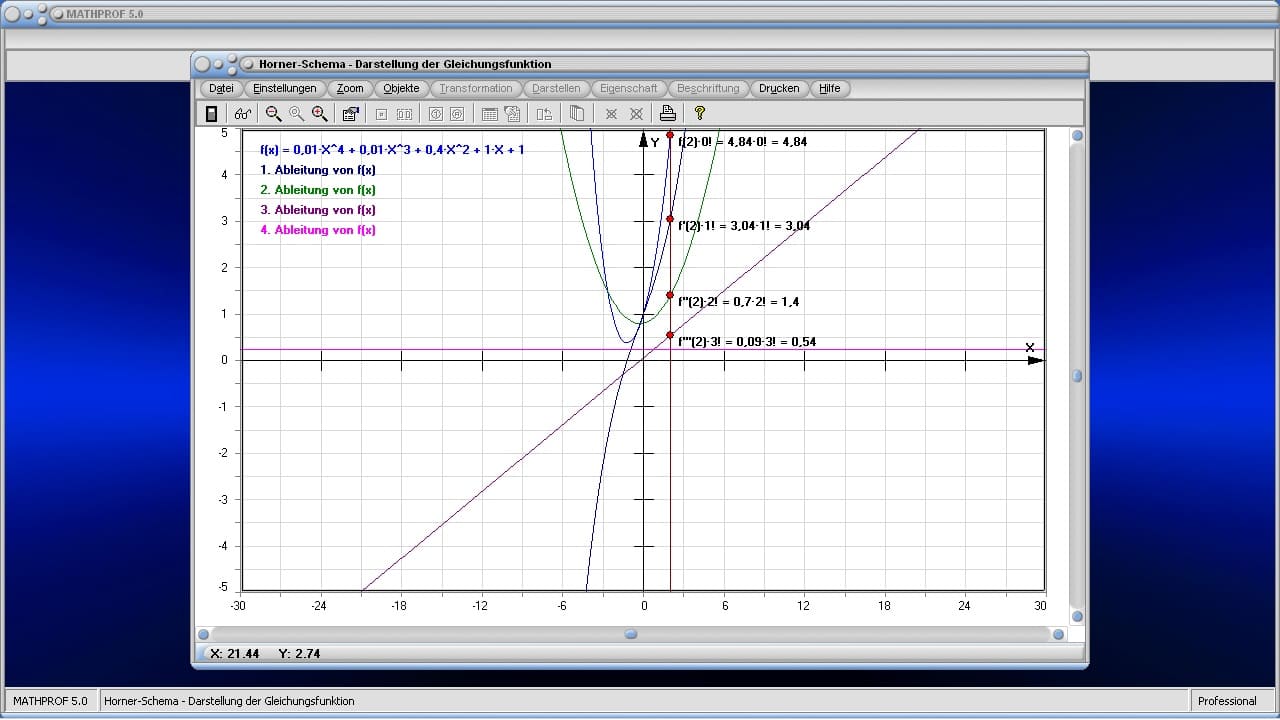Click '3. Ableitung von f(x)' legend entry
Screen dimensions: 1280x720
(x=318, y=210)
